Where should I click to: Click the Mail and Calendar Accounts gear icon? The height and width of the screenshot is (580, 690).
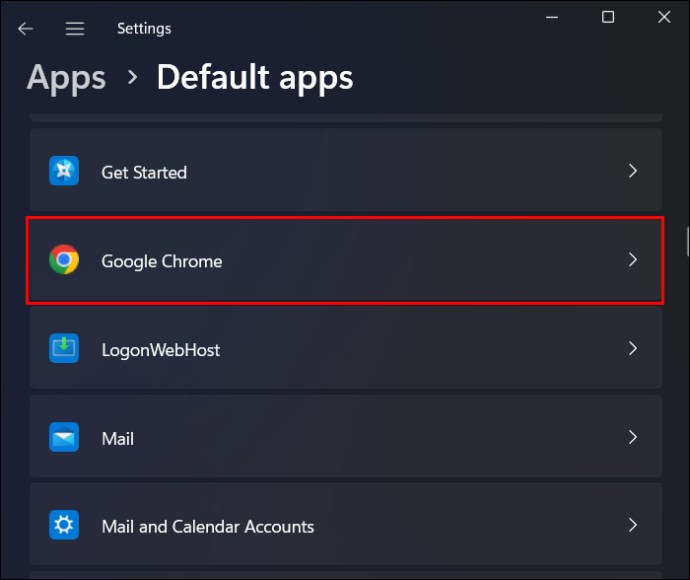coord(64,526)
